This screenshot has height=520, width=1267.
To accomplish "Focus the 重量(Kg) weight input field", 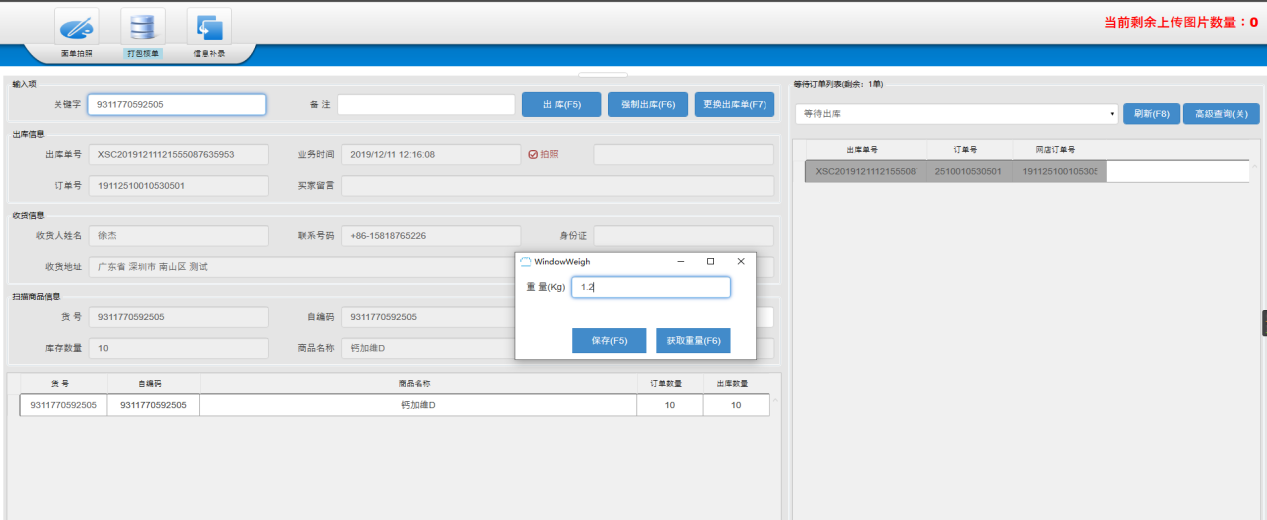I will pos(650,287).
